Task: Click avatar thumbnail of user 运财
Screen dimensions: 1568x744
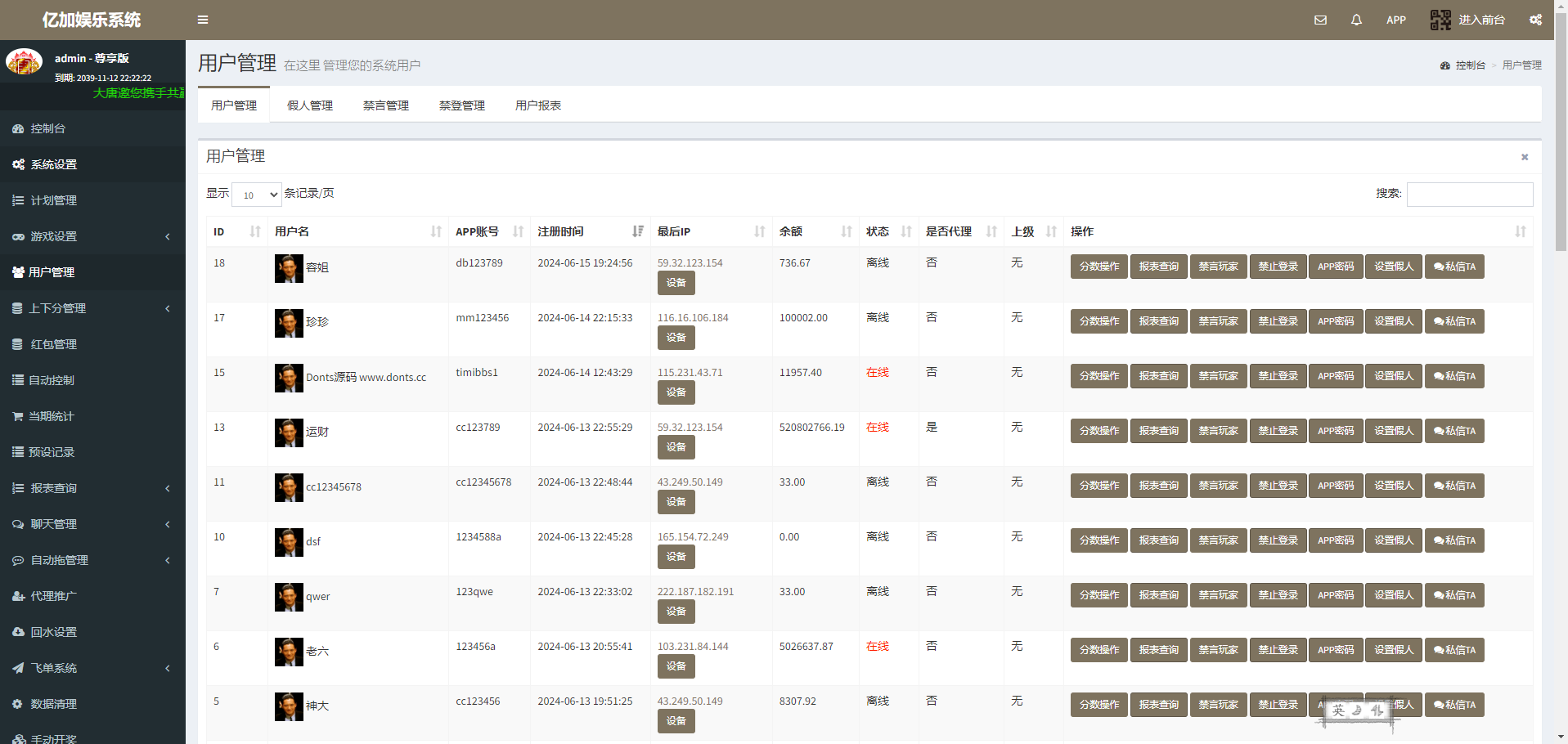Action: click(x=289, y=433)
